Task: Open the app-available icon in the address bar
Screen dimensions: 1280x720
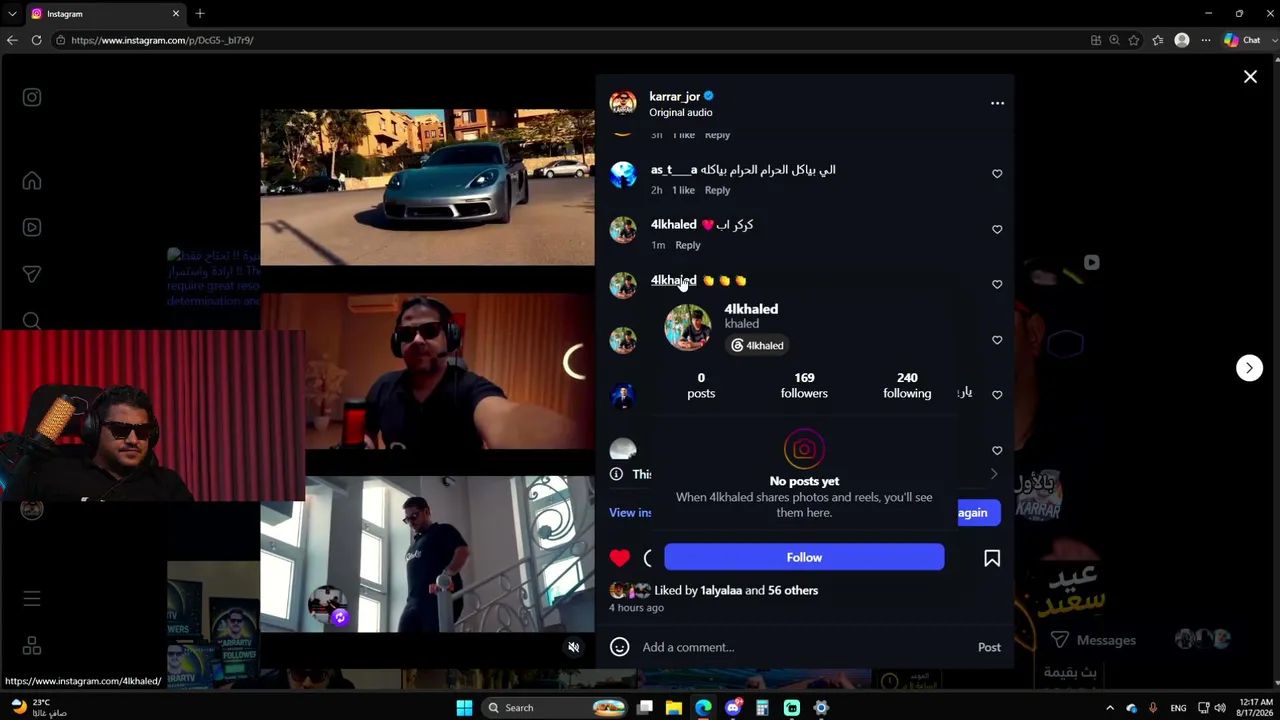Action: pos(1096,40)
